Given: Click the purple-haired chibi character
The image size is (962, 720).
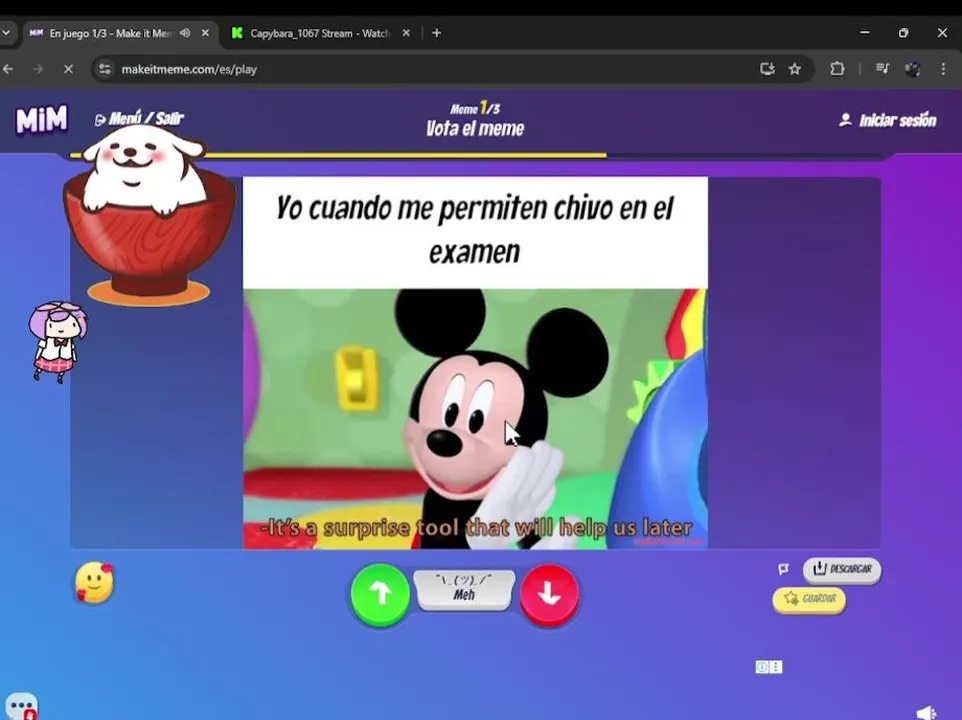Looking at the screenshot, I should tap(56, 341).
